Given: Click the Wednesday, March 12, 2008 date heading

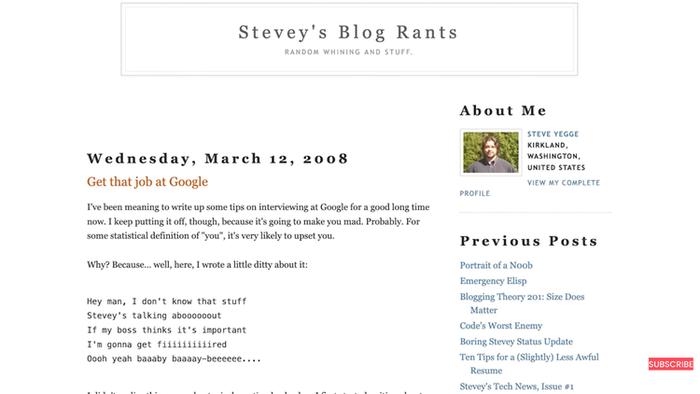Looking at the screenshot, I should pos(217,158).
